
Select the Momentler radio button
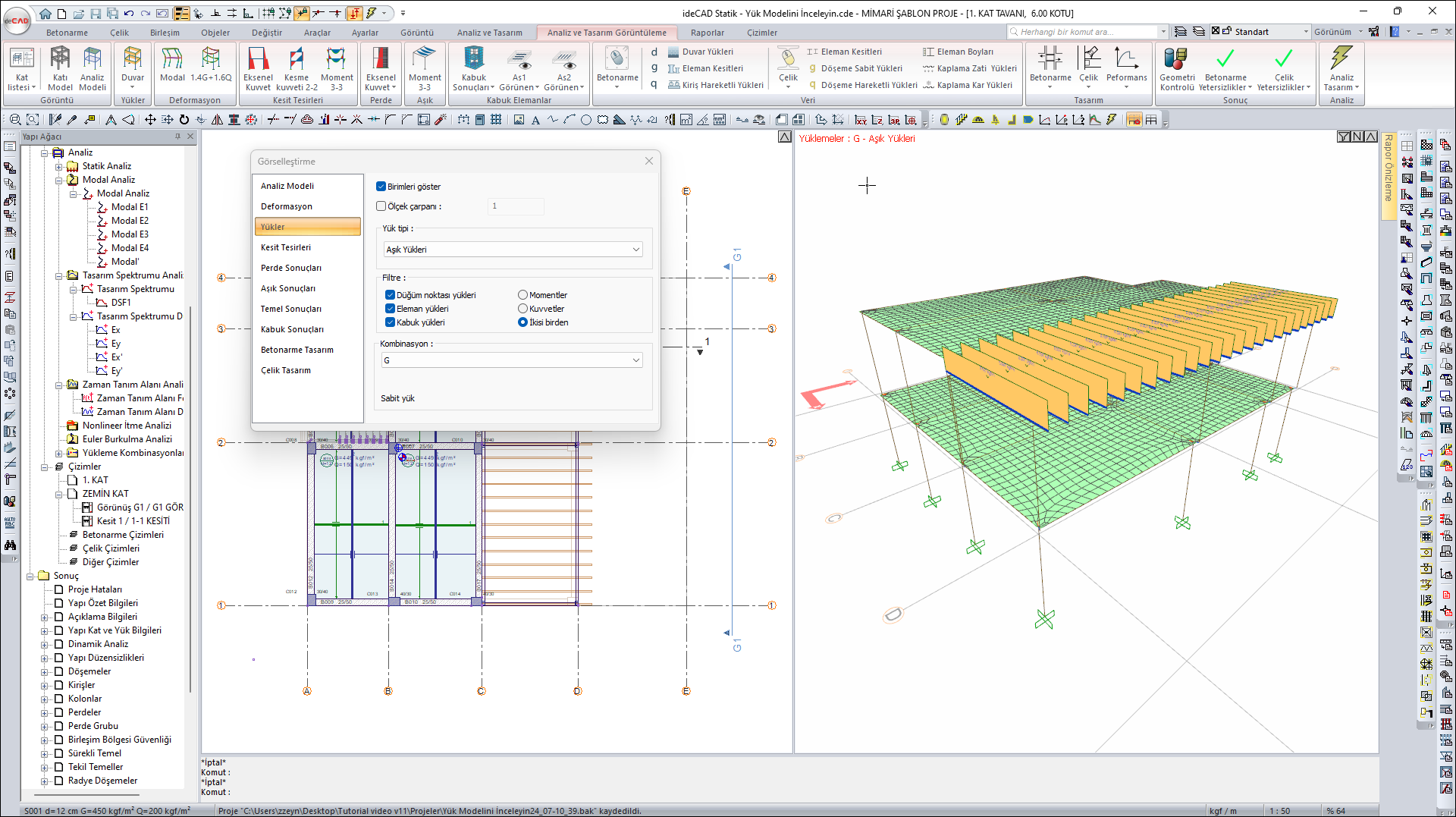pos(522,295)
